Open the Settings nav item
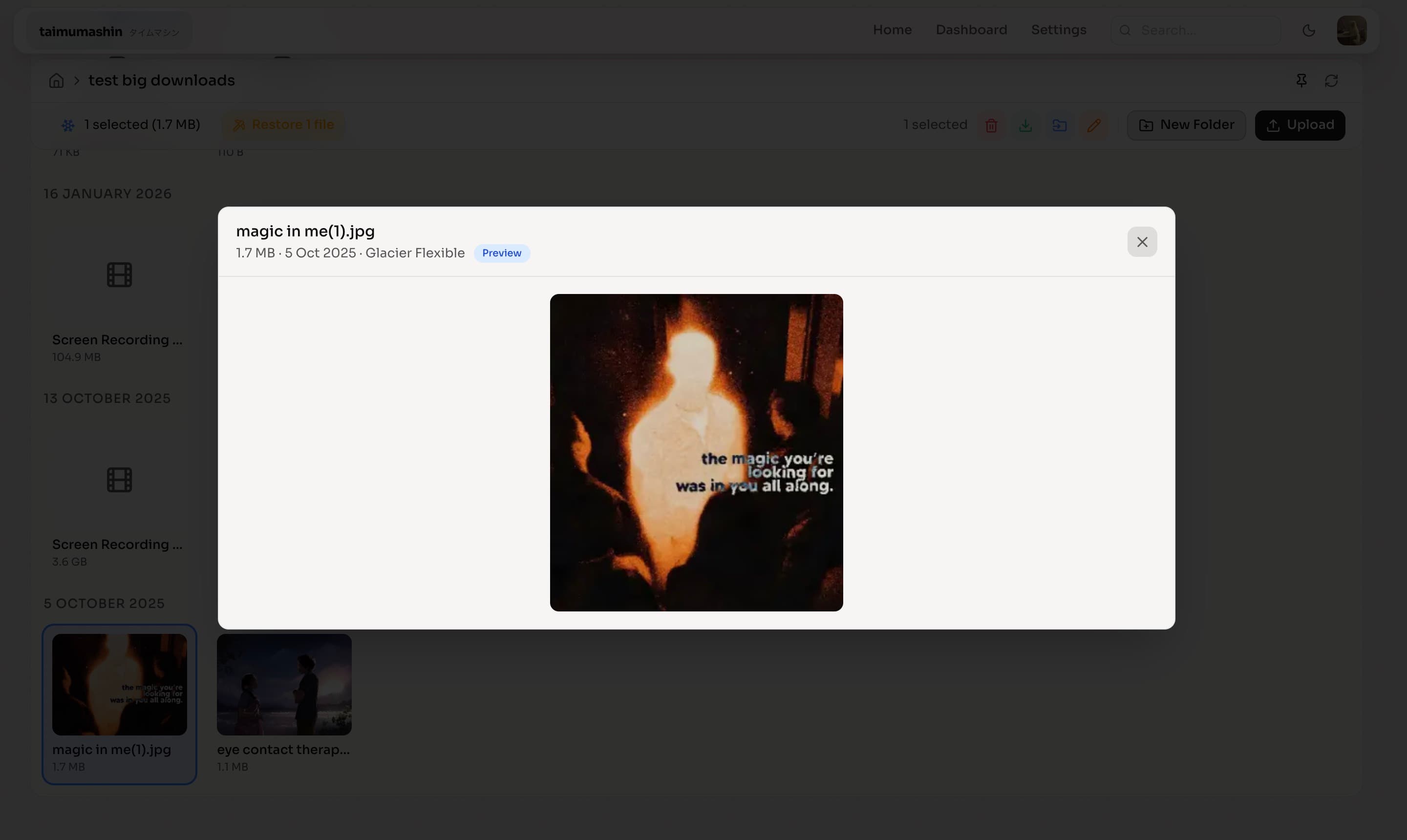Viewport: 1407px width, 840px height. coord(1058,30)
